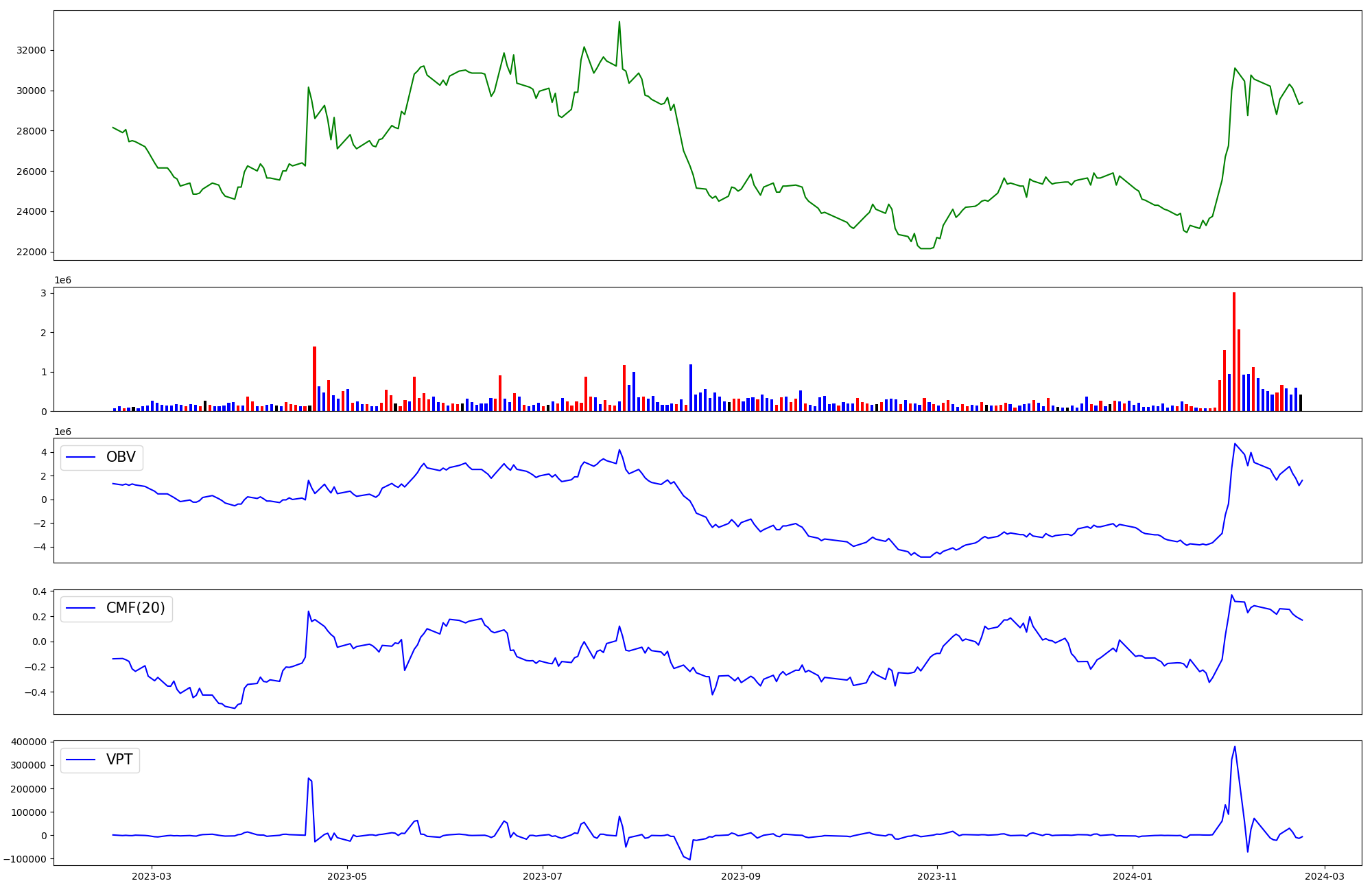
Task: Click the 32000 price axis tick label
Action: pyautogui.click(x=31, y=50)
